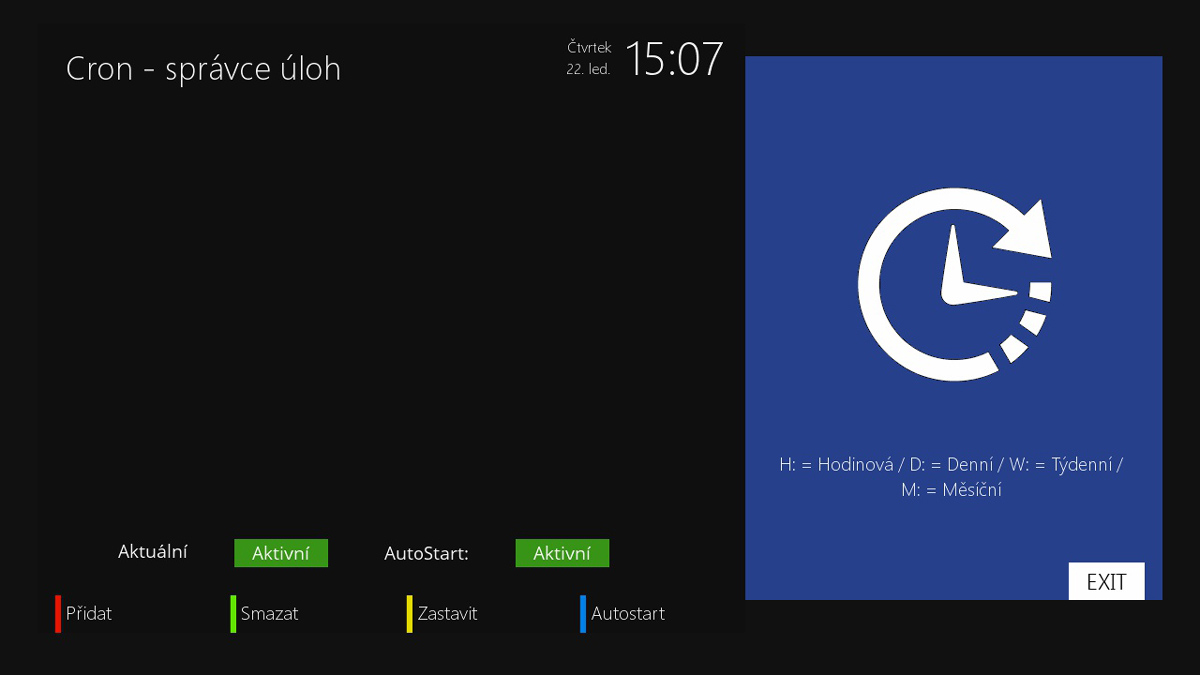Click the 15:07 clock display
1200x675 pixels.
[x=674, y=59]
